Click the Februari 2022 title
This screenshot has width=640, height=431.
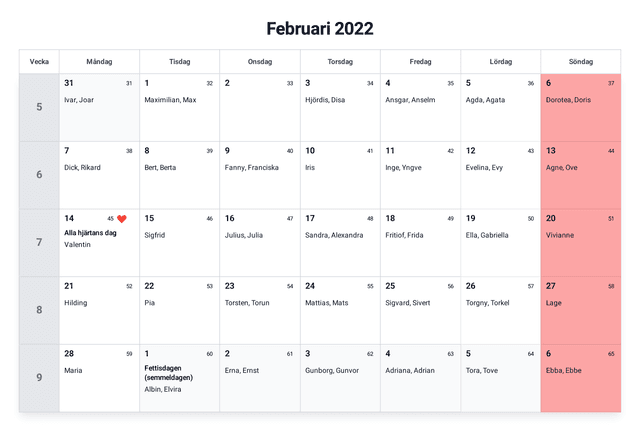pyautogui.click(x=320, y=28)
